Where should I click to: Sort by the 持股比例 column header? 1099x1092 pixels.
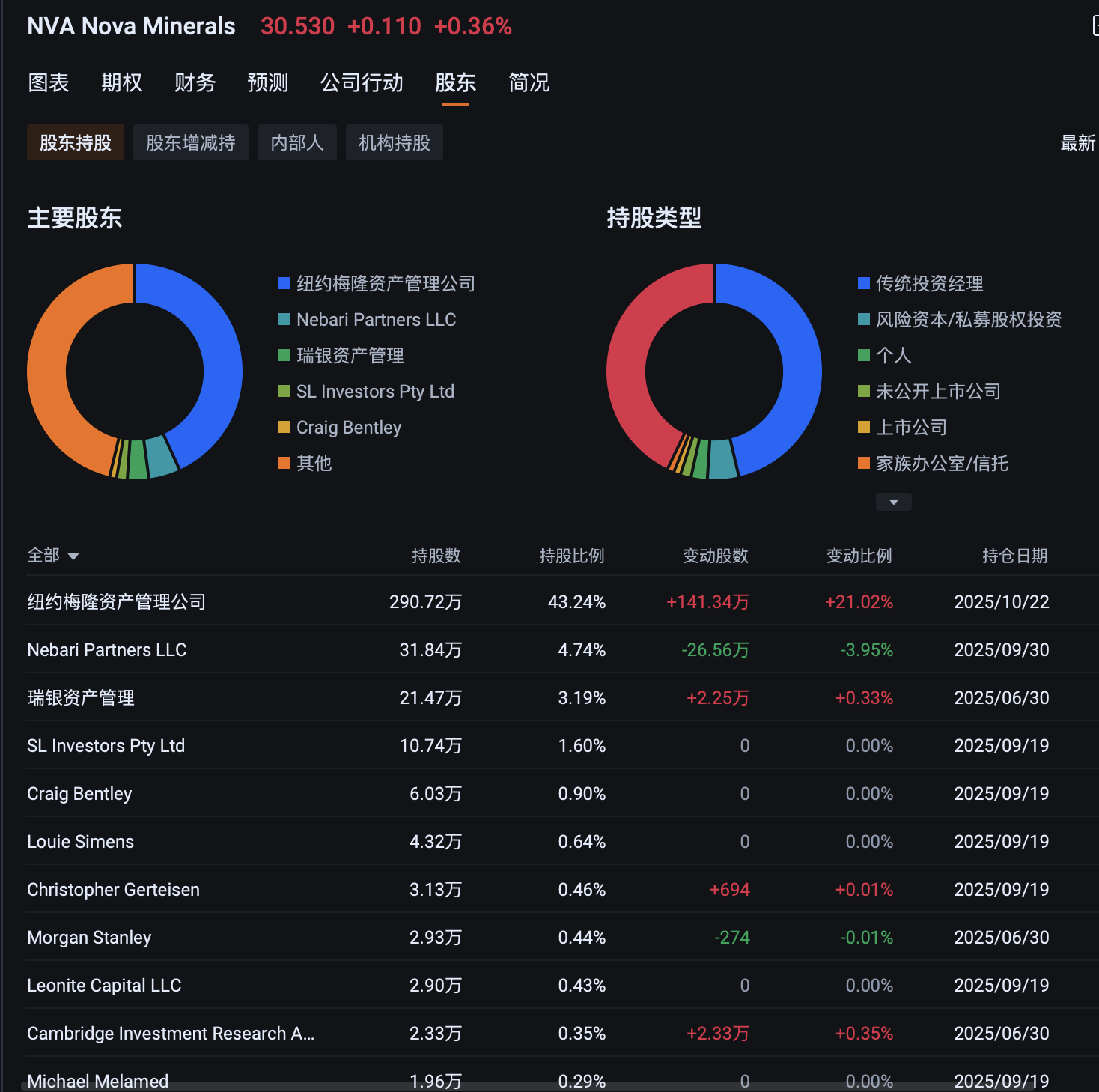572,556
